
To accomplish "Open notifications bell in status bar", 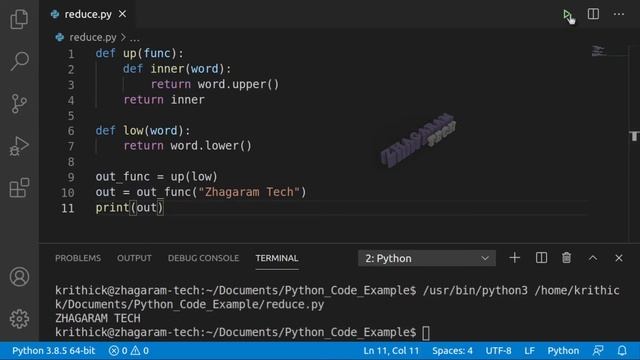I will pos(622,351).
